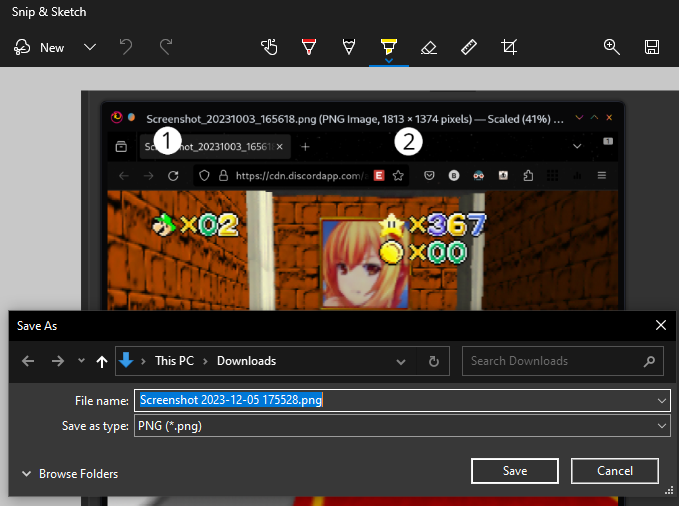This screenshot has height=506, width=679.
Task: Click the padlock icon in the captured URL bar
Action: (x=223, y=175)
